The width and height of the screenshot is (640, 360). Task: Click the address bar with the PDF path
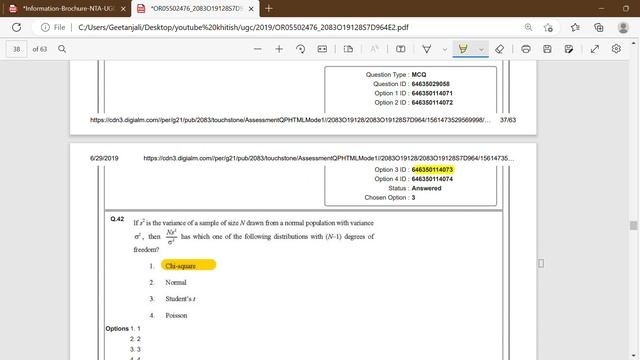click(x=243, y=27)
